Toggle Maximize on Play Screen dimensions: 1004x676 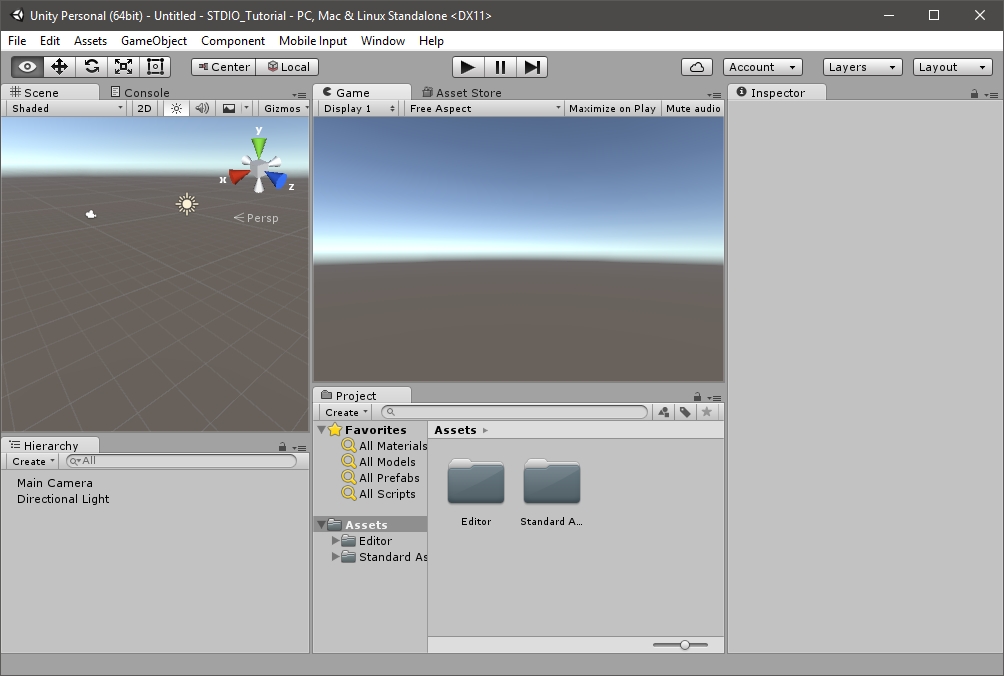612,108
